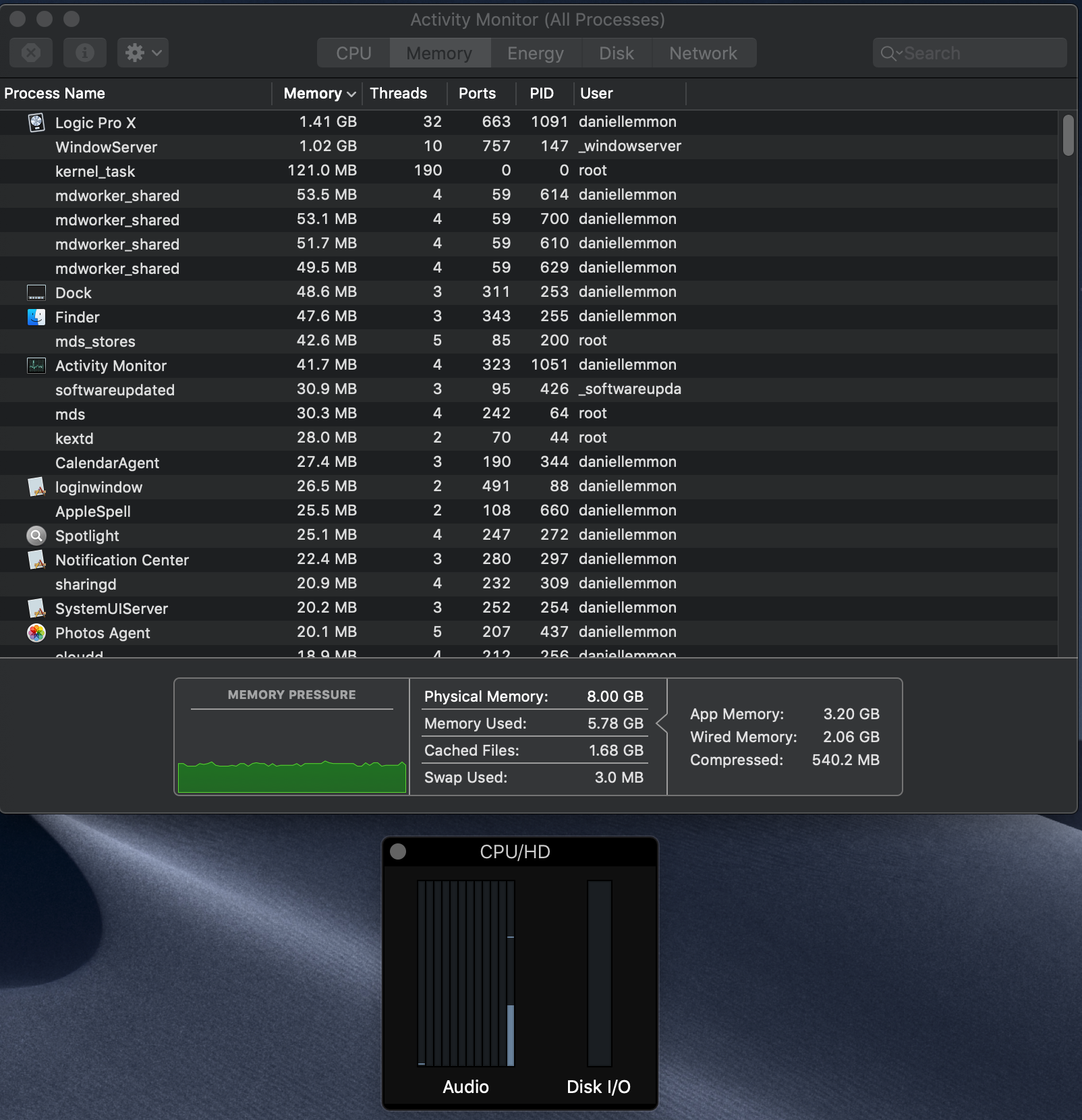The width and height of the screenshot is (1082, 1120).
Task: Click the Activity Monitor process icon
Action: [36, 366]
